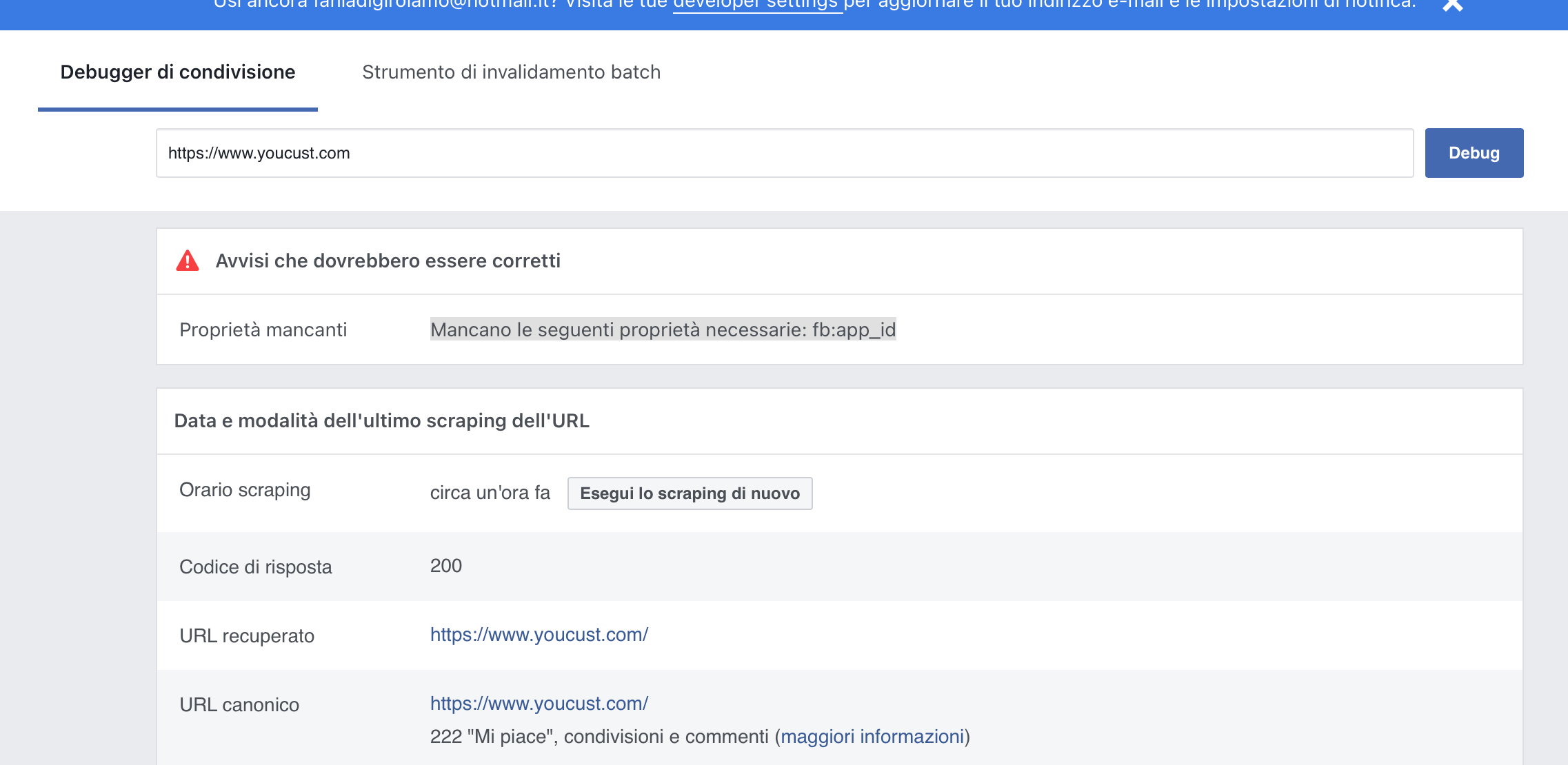1568x765 pixels.
Task: Click the response code value 200
Action: [446, 566]
